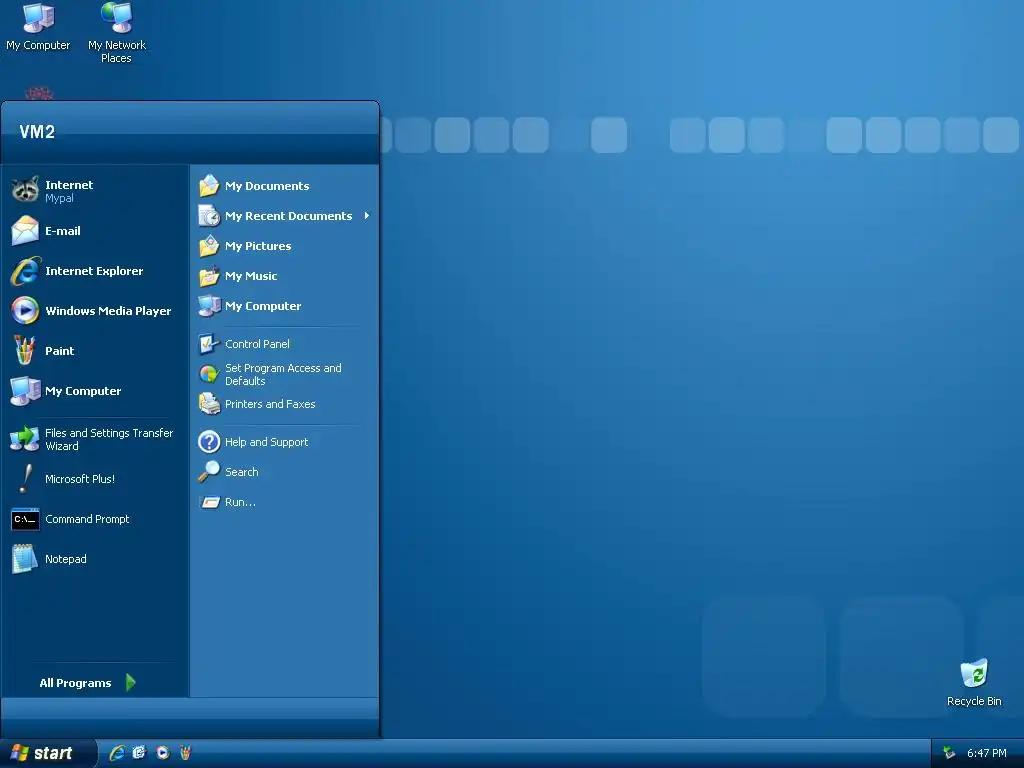Start Windows Media Player from Start menu

pyautogui.click(x=95, y=311)
